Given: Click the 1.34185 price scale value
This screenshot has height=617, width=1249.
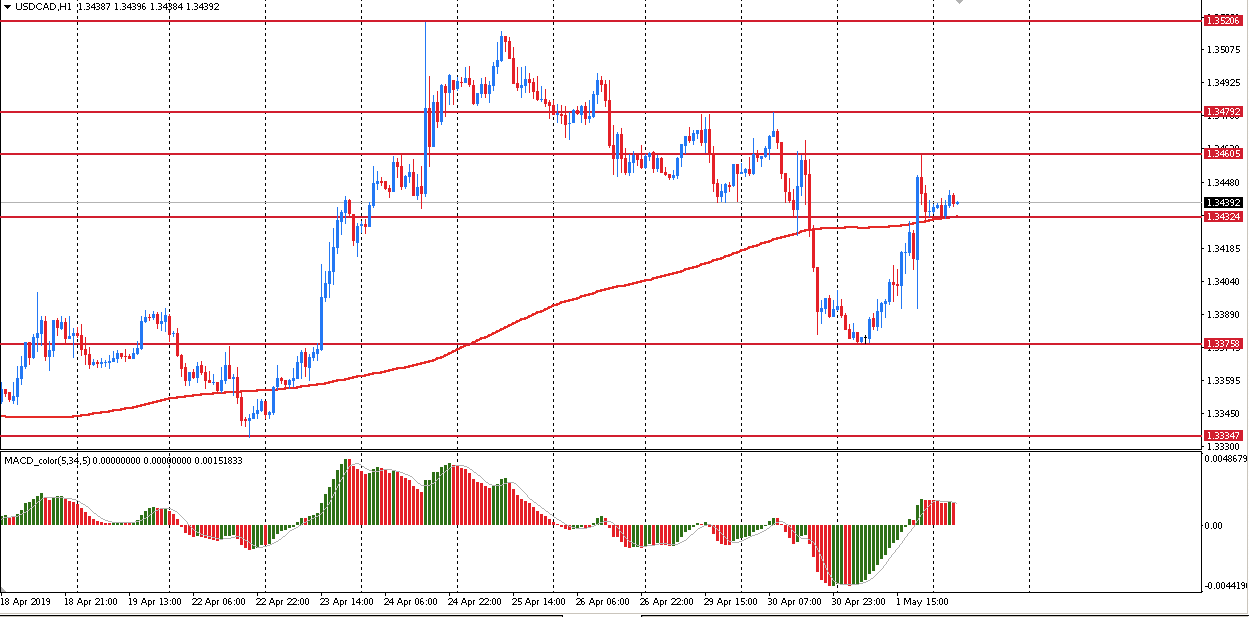Looking at the screenshot, I should (x=1224, y=248).
